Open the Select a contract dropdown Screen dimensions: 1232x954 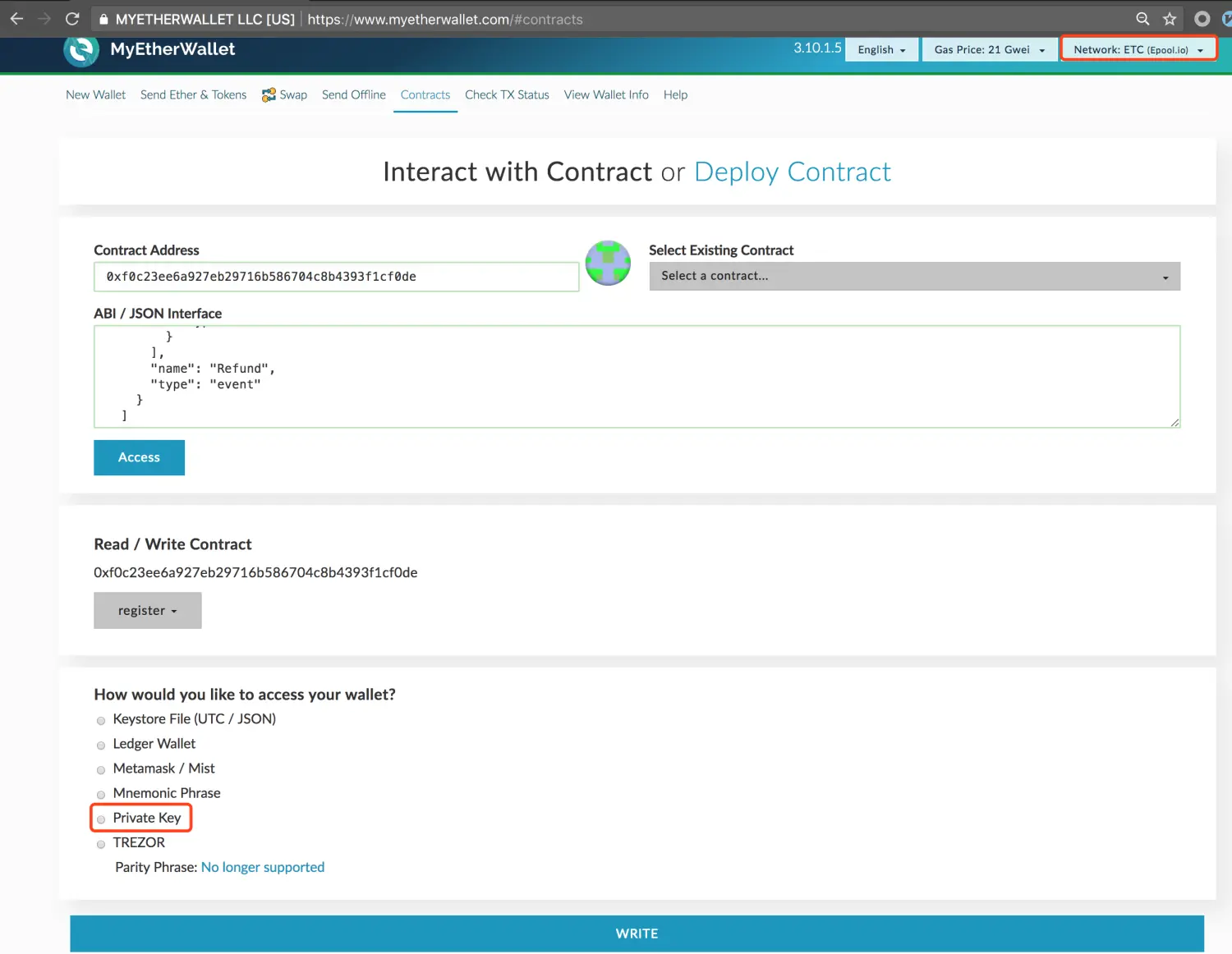tap(914, 276)
